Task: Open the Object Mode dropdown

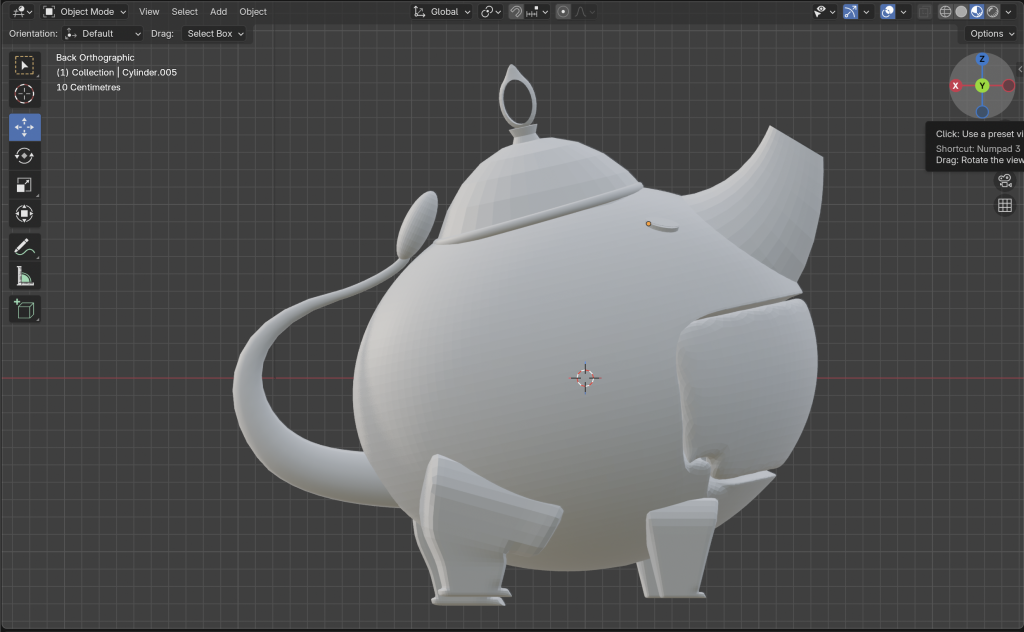Action: point(85,12)
